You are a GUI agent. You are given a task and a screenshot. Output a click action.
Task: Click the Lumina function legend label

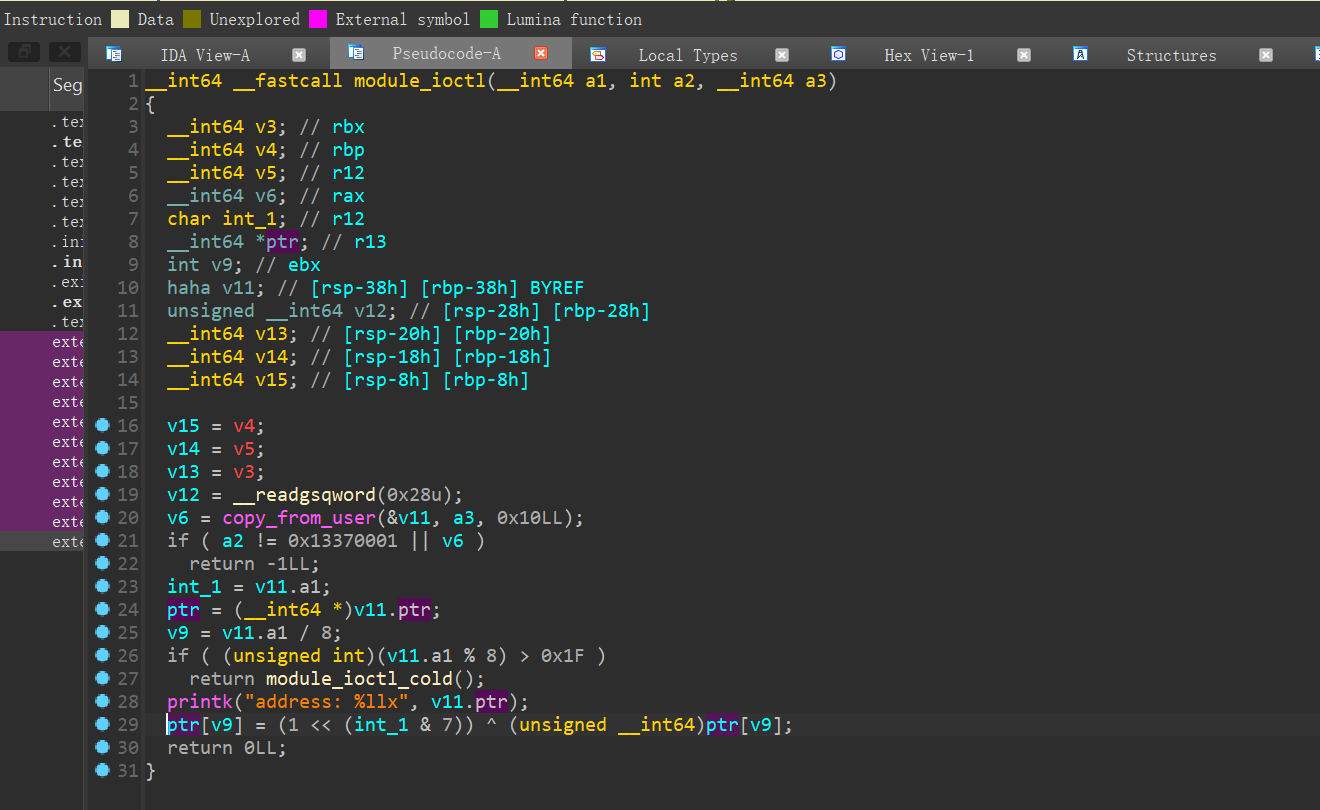574,19
